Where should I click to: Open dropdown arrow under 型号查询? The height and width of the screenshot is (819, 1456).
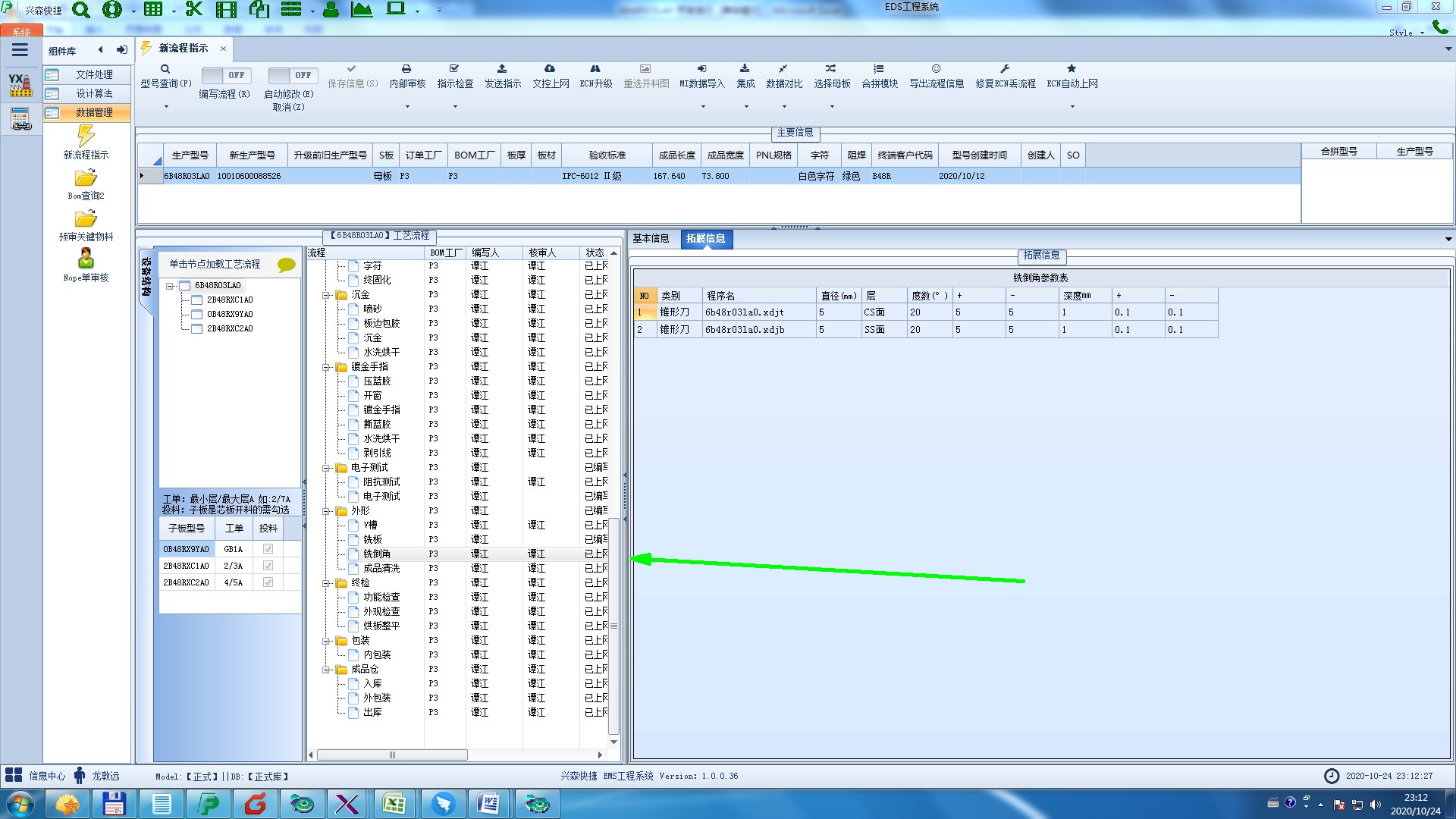tap(166, 106)
